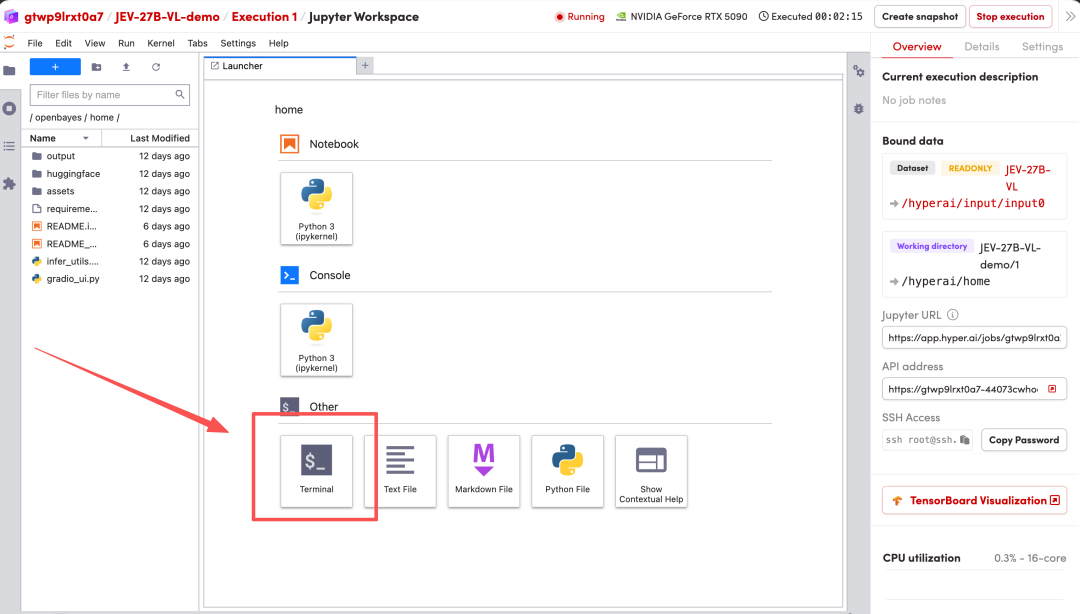Collapse right panel with double chevron
Screen dimensions: 1080x614
pyautogui.click(x=1070, y=17)
